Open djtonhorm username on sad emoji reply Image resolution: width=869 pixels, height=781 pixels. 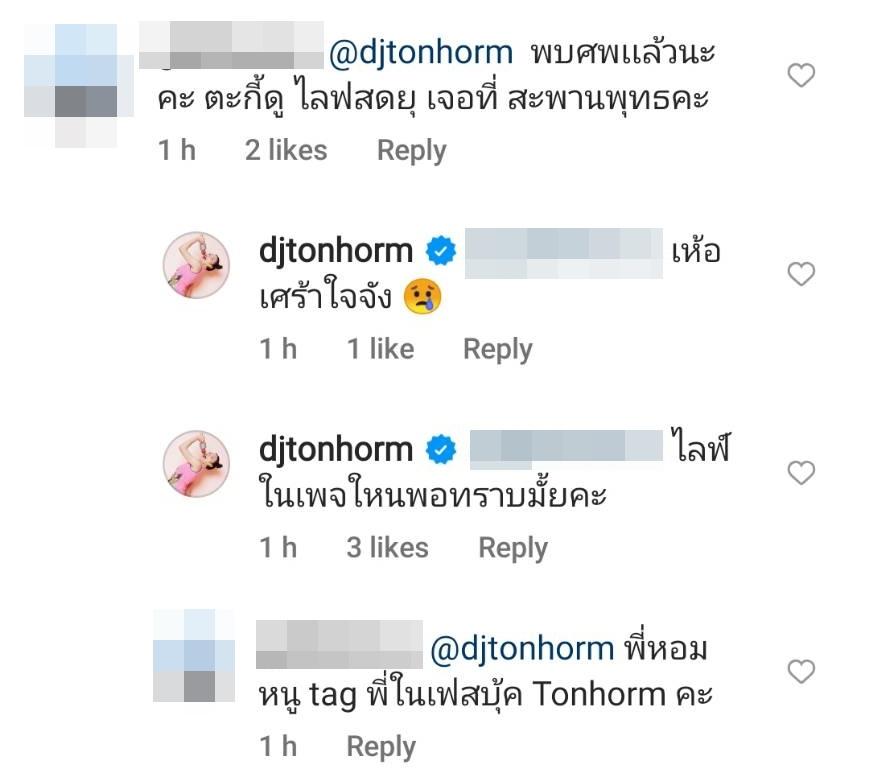tap(336, 252)
